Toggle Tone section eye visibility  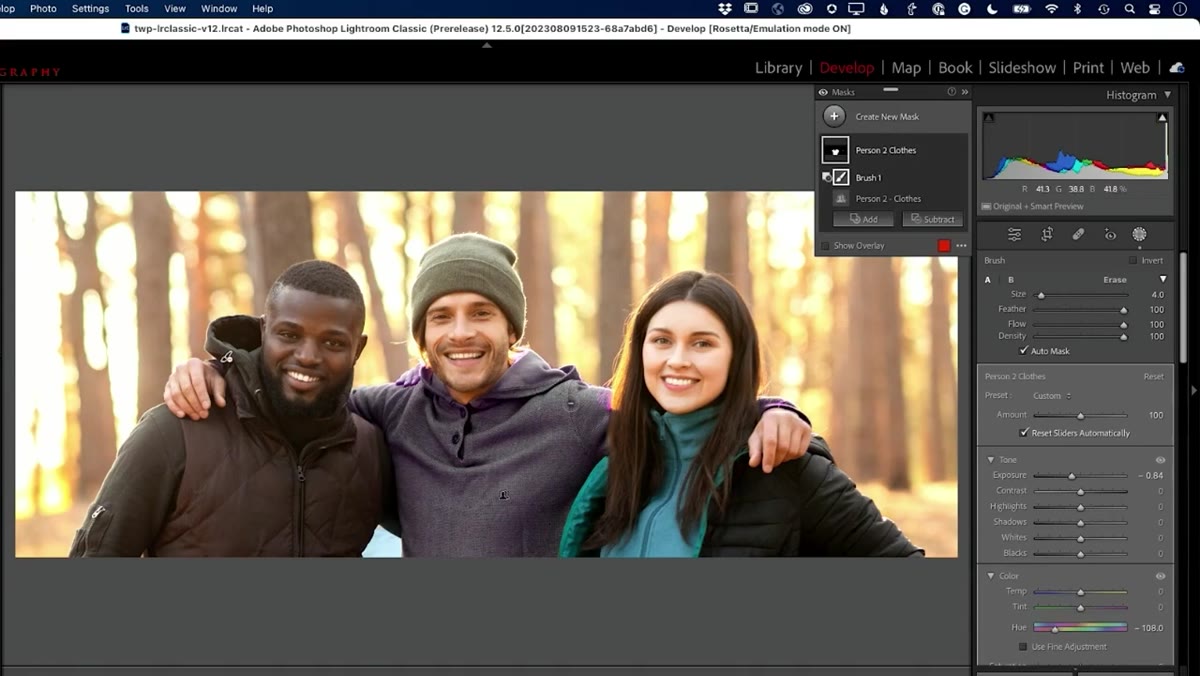click(x=1161, y=460)
